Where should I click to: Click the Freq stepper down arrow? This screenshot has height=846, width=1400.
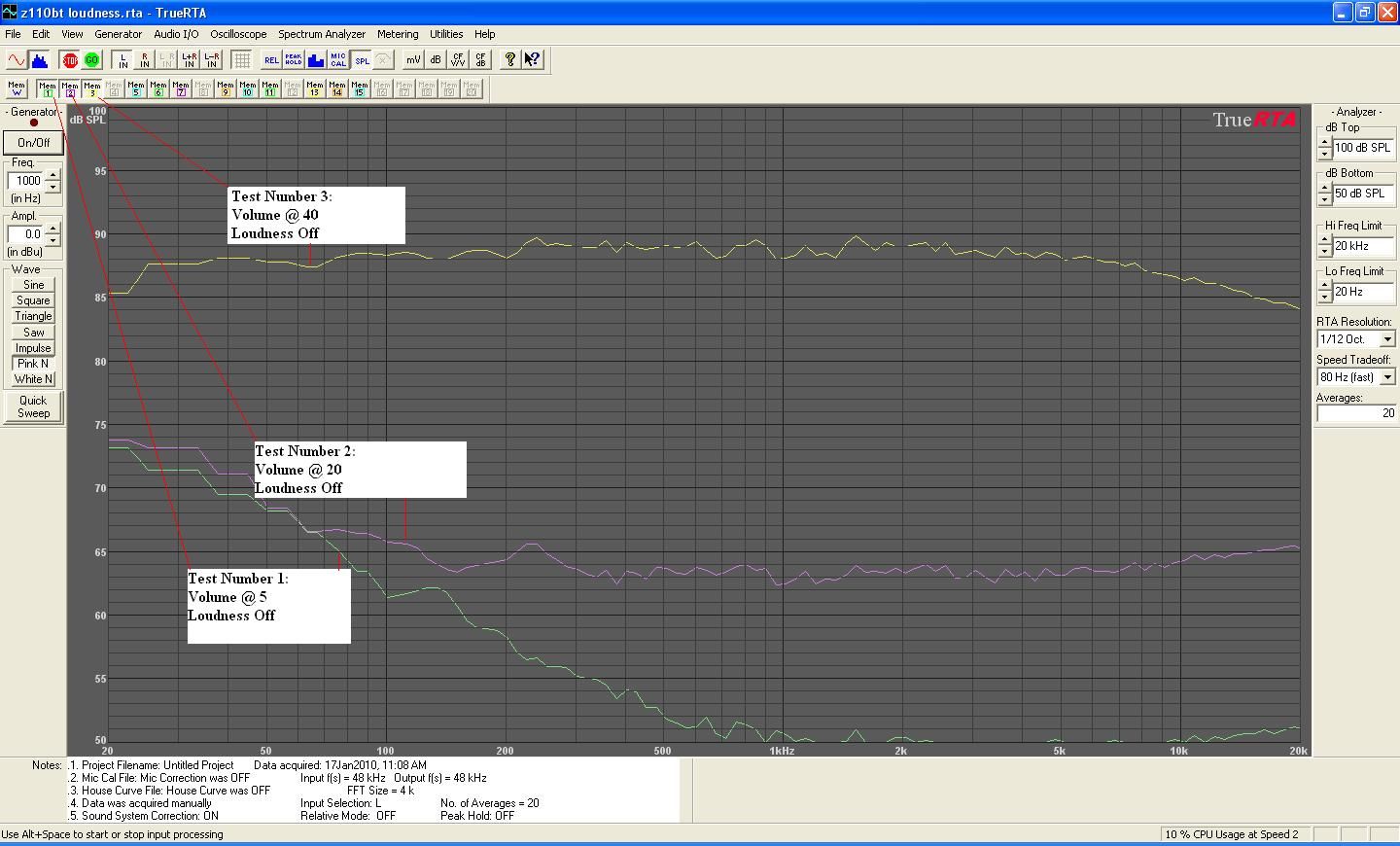52,186
